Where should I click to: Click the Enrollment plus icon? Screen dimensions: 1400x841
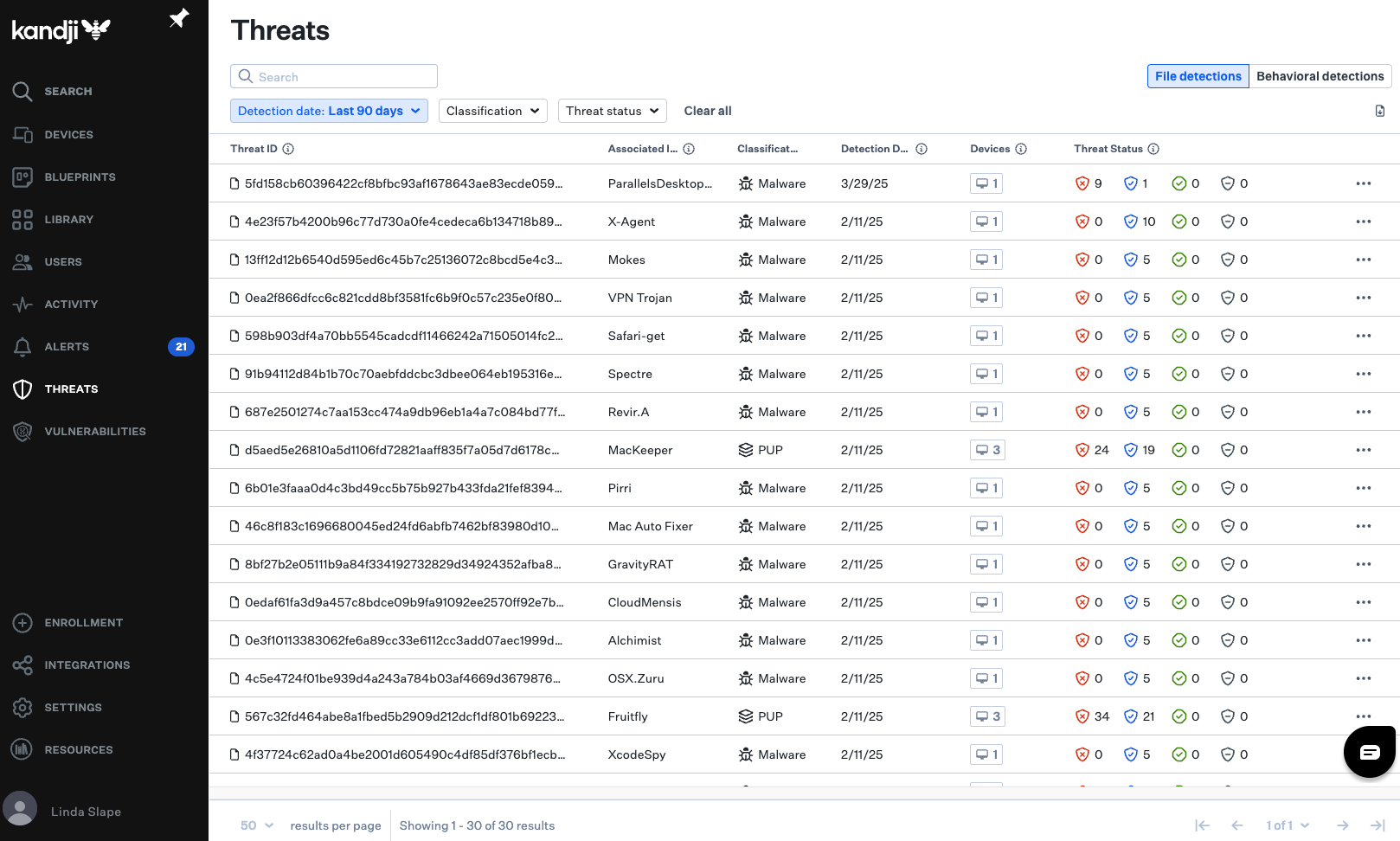22,622
